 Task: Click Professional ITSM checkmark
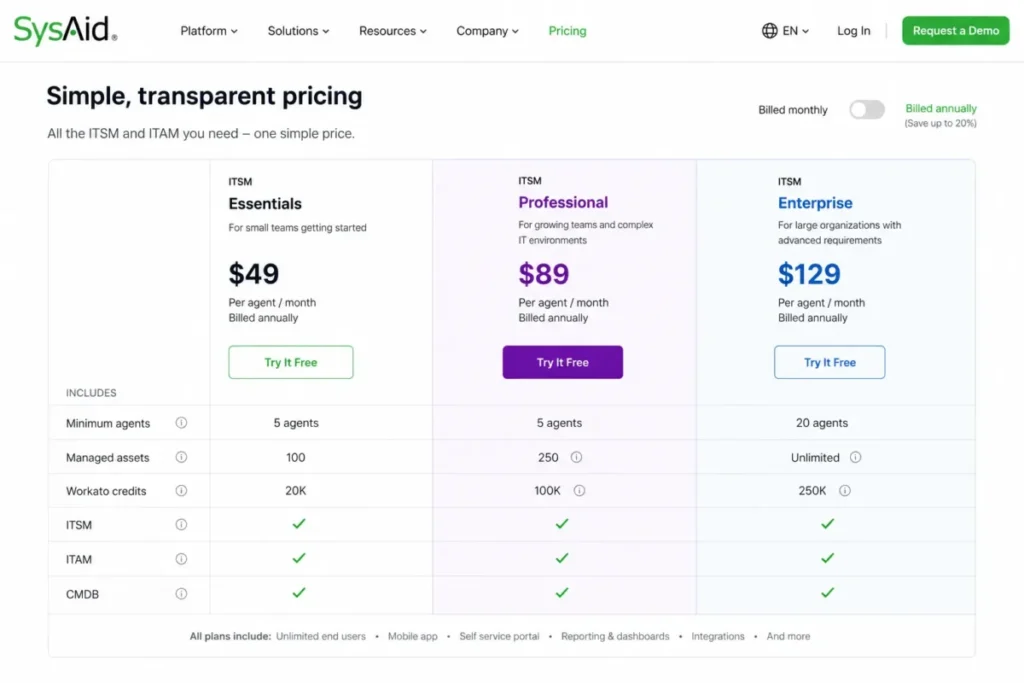[x=562, y=524]
